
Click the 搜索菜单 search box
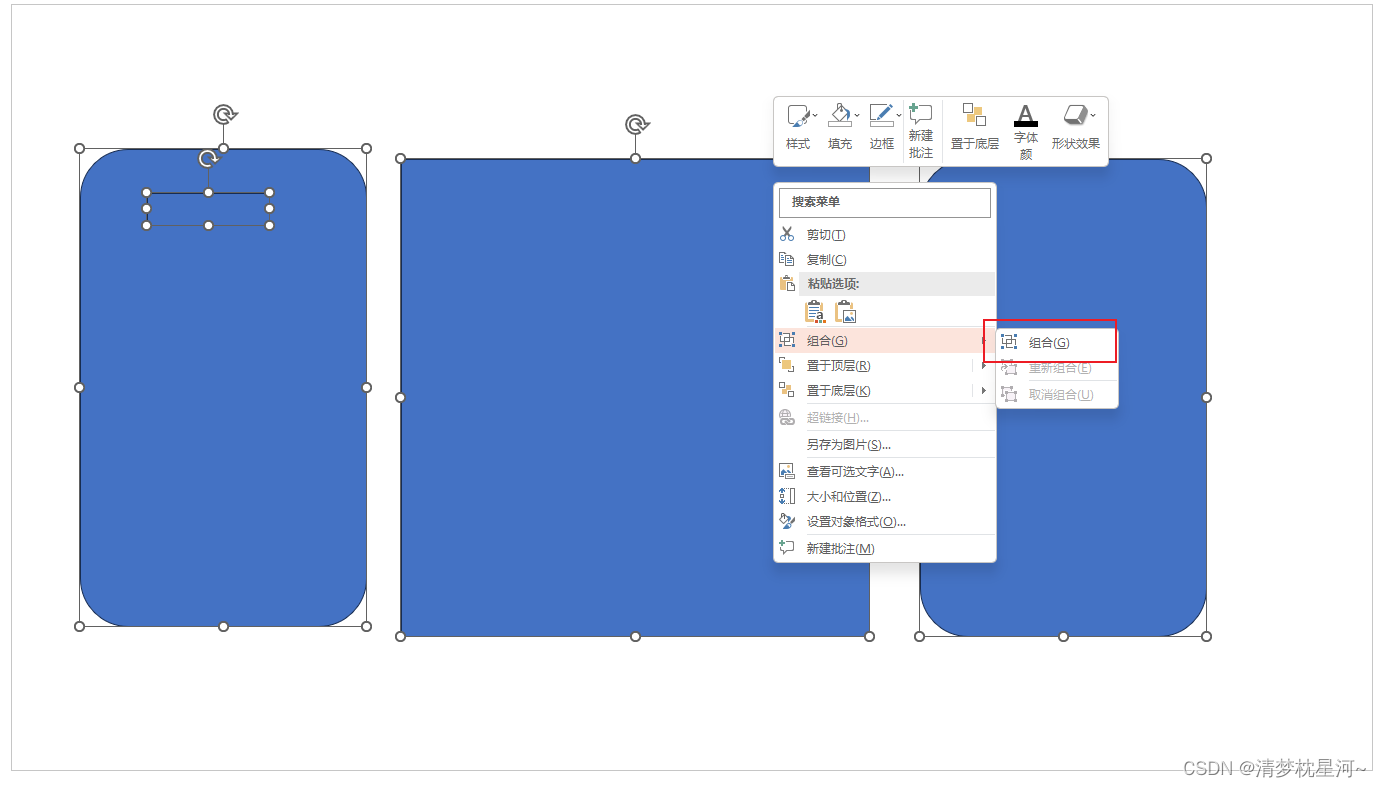tap(885, 202)
